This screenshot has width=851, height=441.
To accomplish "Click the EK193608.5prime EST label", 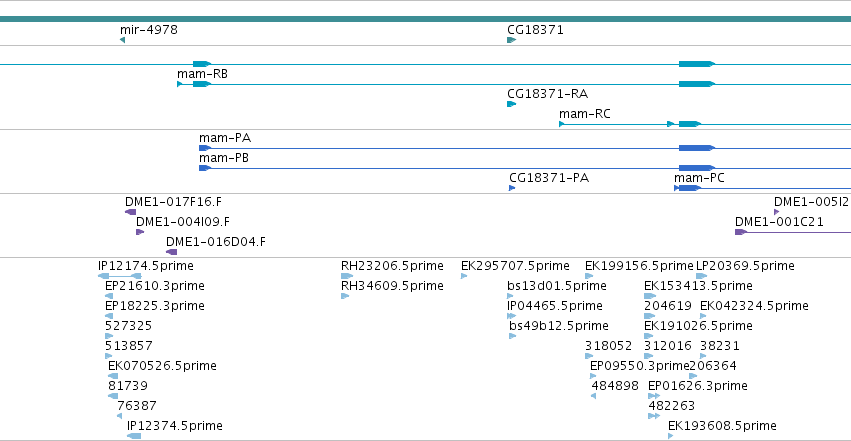I will (722, 426).
